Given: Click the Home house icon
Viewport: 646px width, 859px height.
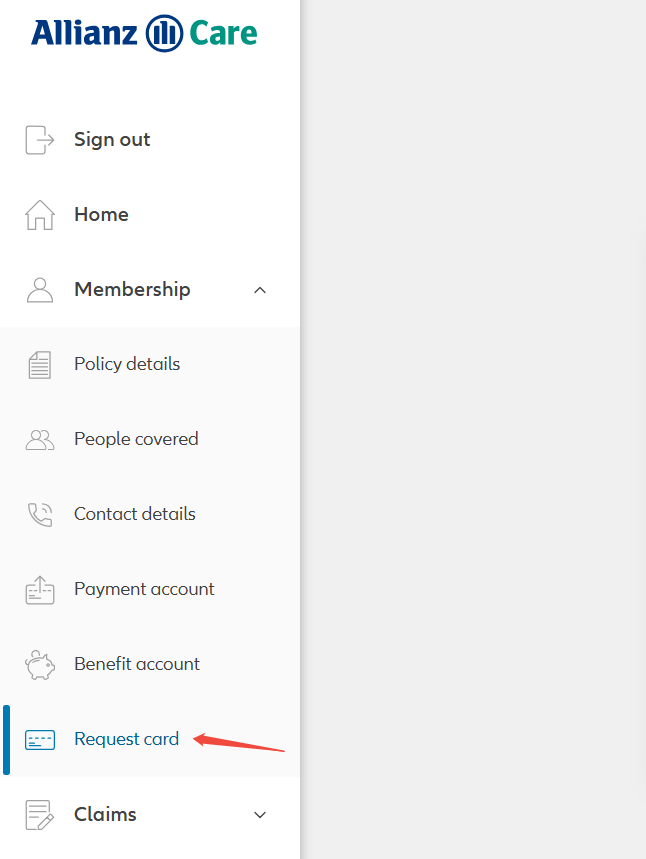Looking at the screenshot, I should tap(39, 215).
